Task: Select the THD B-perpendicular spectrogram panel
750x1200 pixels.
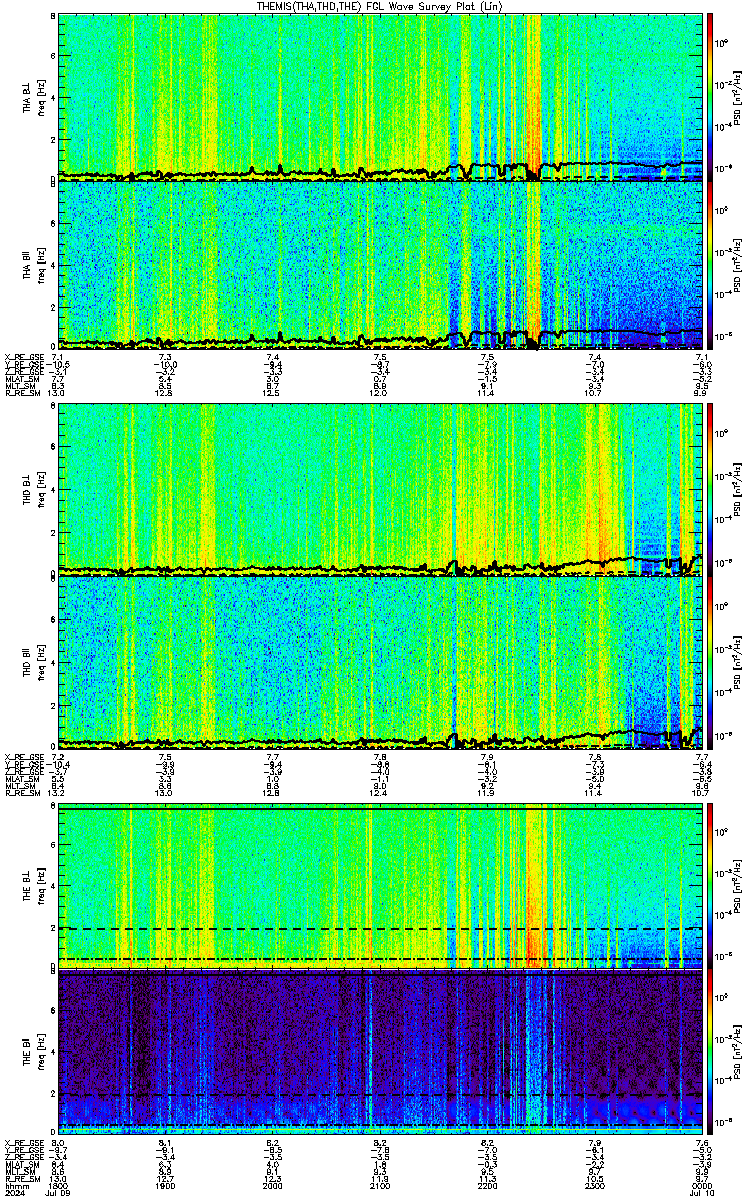Action: tap(380, 490)
